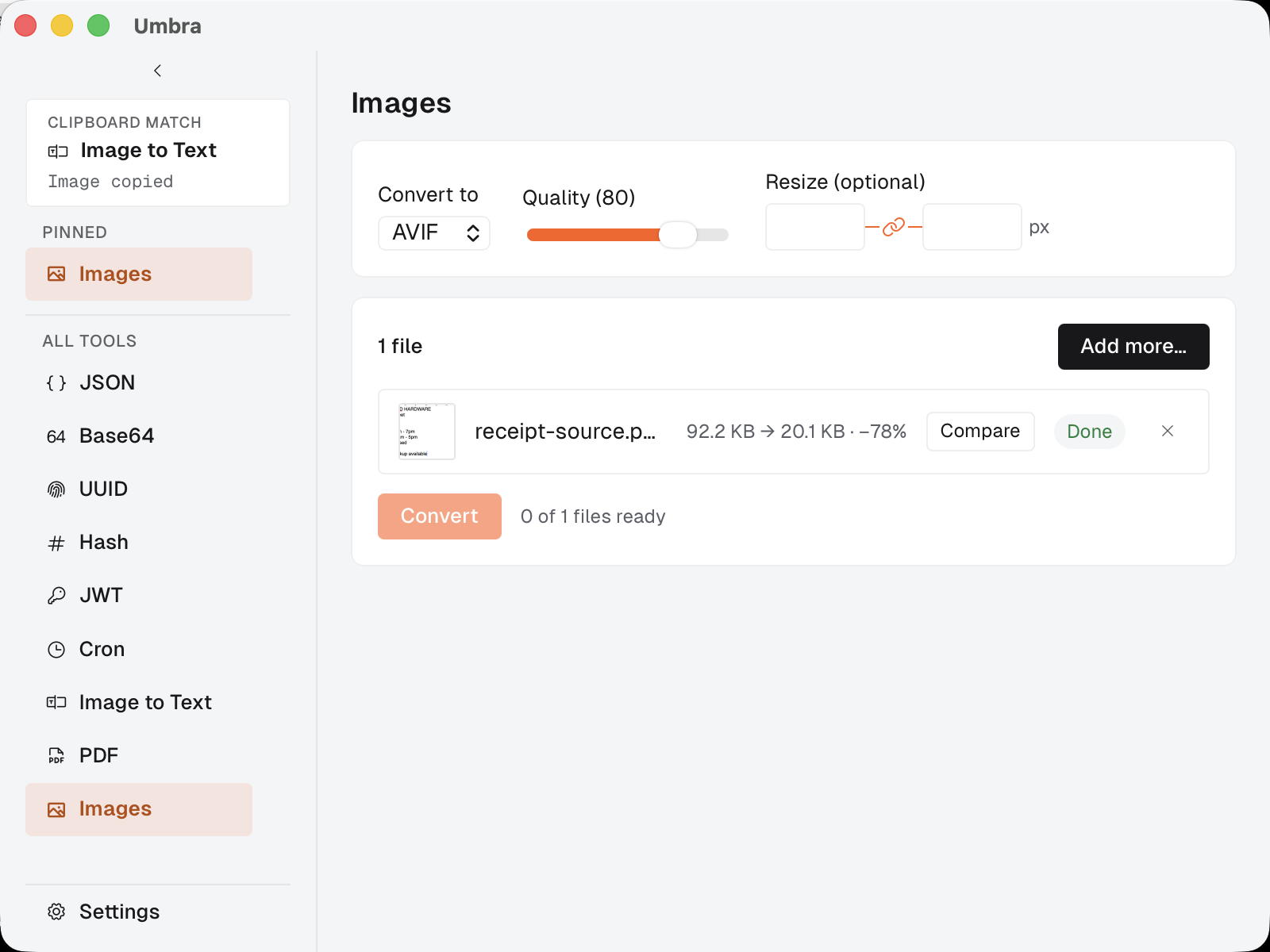Click the receipt-source thumbnail preview
This screenshot has height=952, width=1270.
click(427, 432)
